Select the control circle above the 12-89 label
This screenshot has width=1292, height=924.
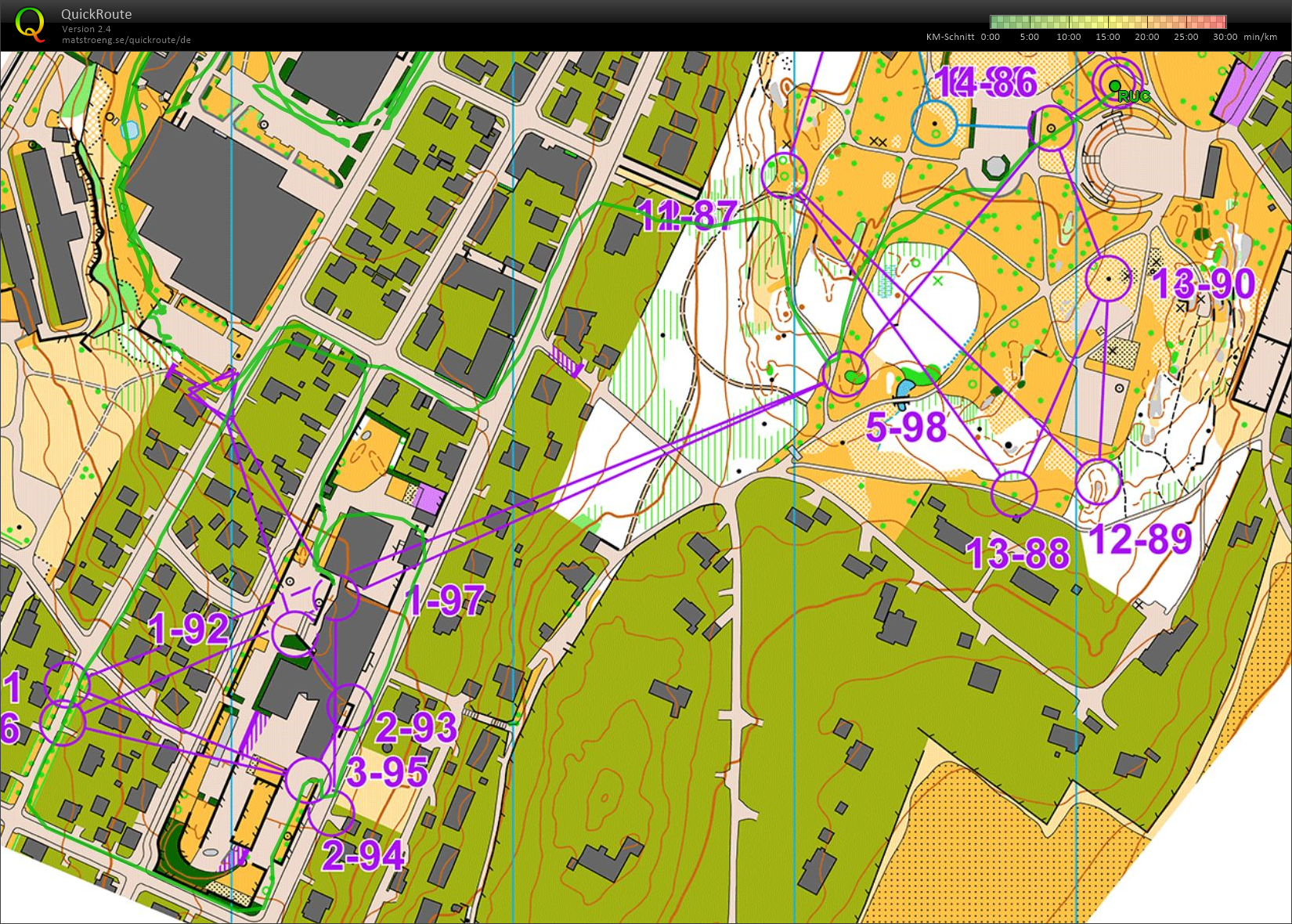1098,482
